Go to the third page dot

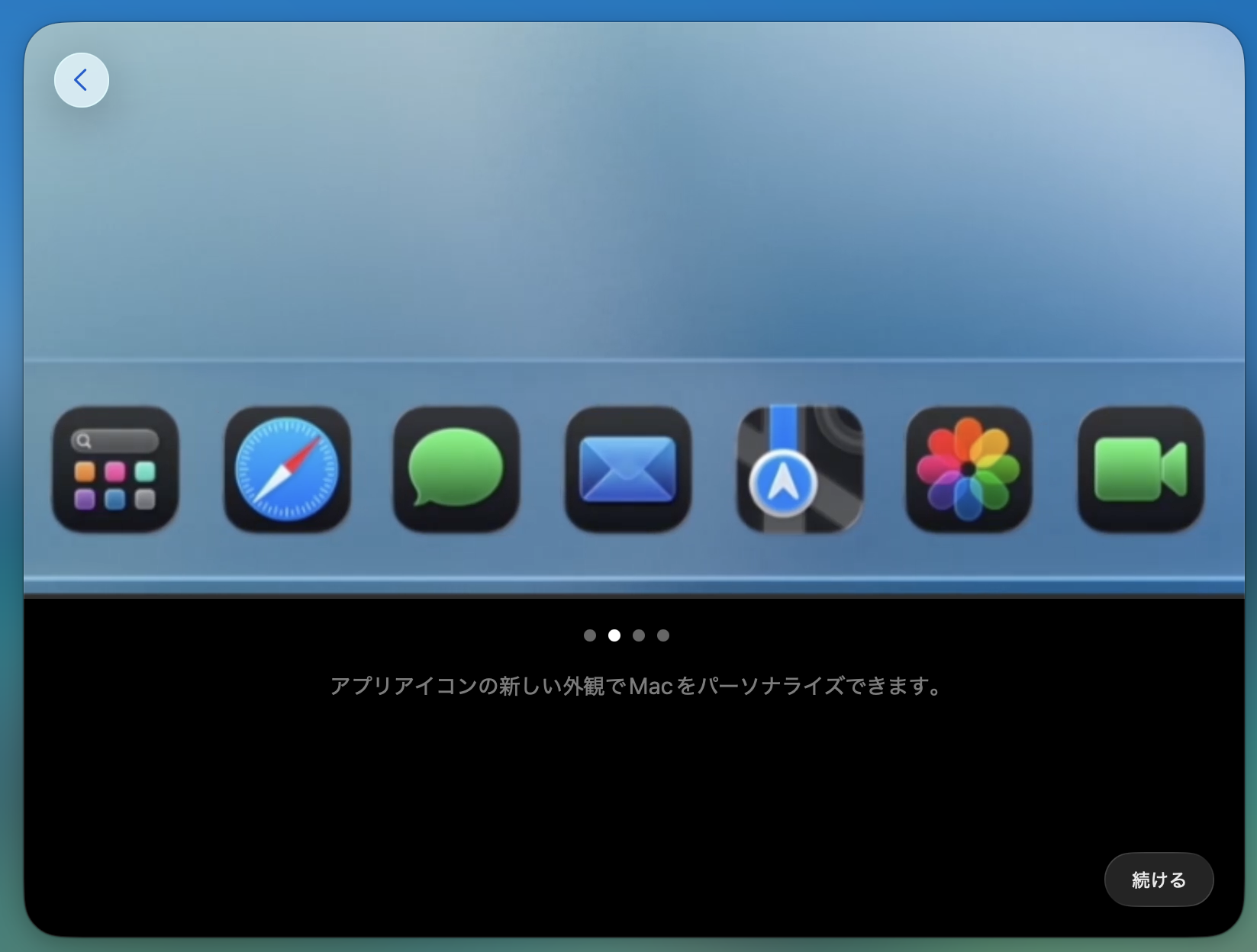click(639, 635)
